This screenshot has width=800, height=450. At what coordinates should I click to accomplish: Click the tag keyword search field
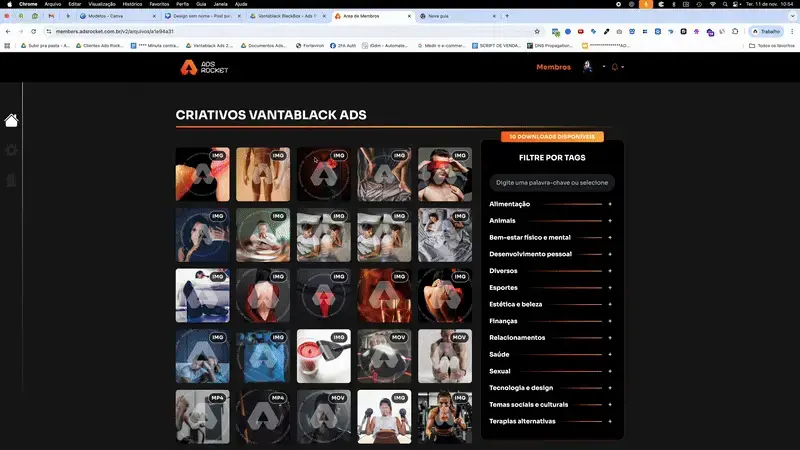[552, 183]
